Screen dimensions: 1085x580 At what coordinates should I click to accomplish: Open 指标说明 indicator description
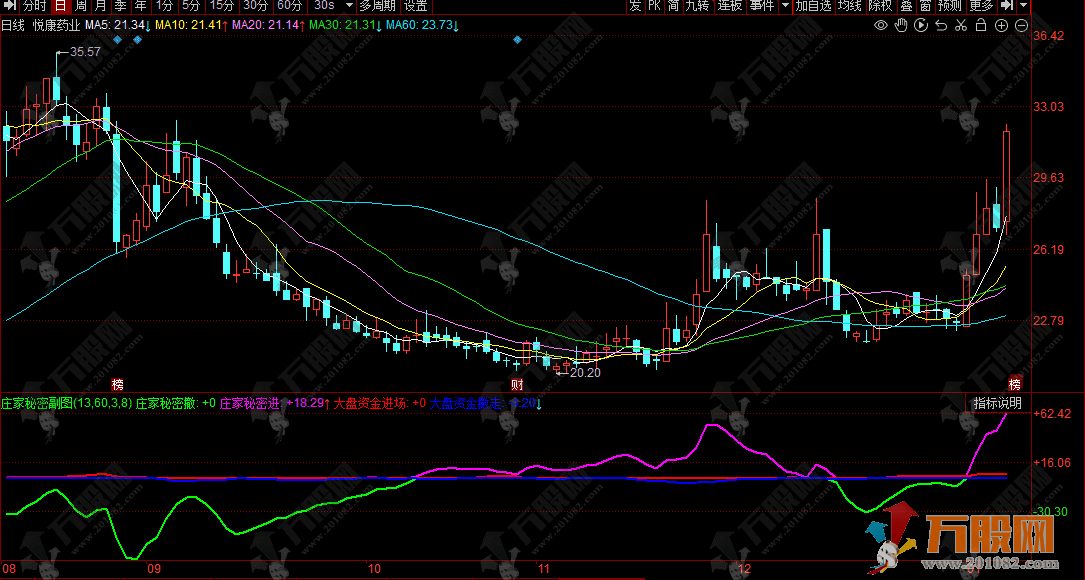(997, 403)
